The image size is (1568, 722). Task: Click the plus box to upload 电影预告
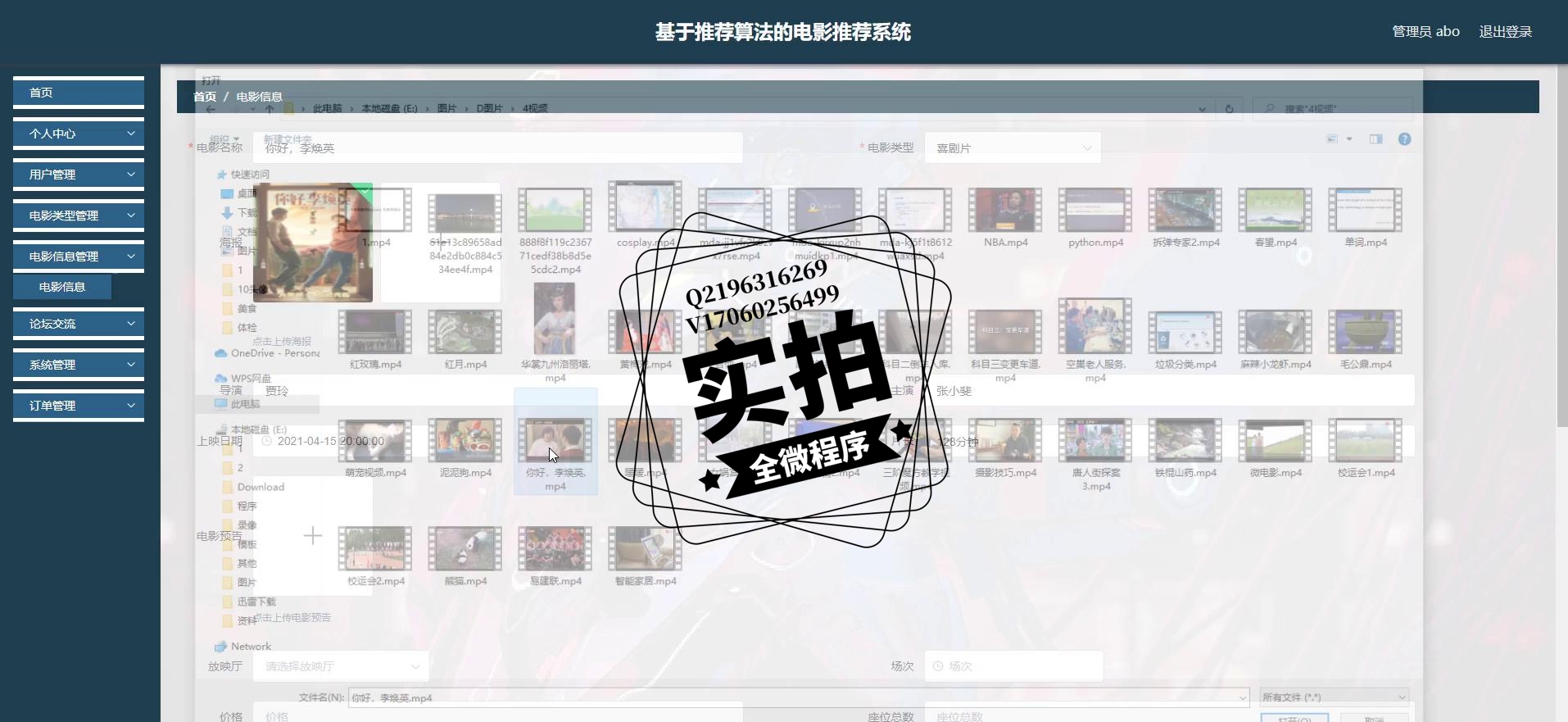[x=313, y=536]
